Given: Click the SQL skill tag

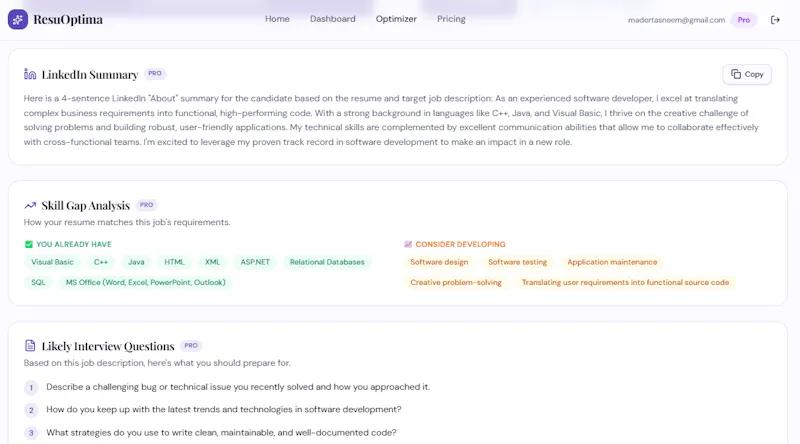Looking at the screenshot, I should click(38, 282).
